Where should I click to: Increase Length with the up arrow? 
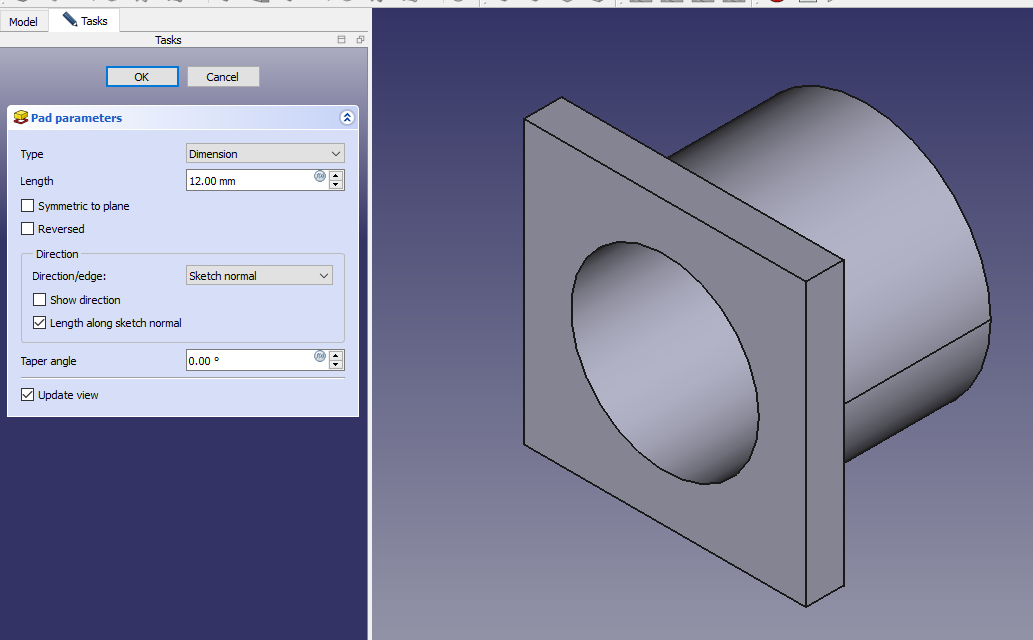336,176
